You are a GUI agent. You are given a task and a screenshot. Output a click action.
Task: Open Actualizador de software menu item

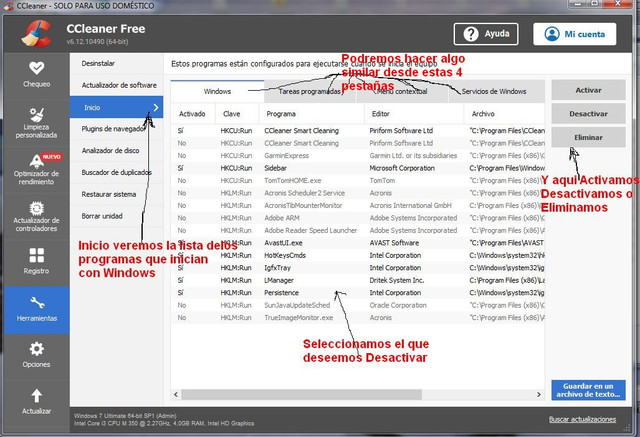tap(116, 85)
